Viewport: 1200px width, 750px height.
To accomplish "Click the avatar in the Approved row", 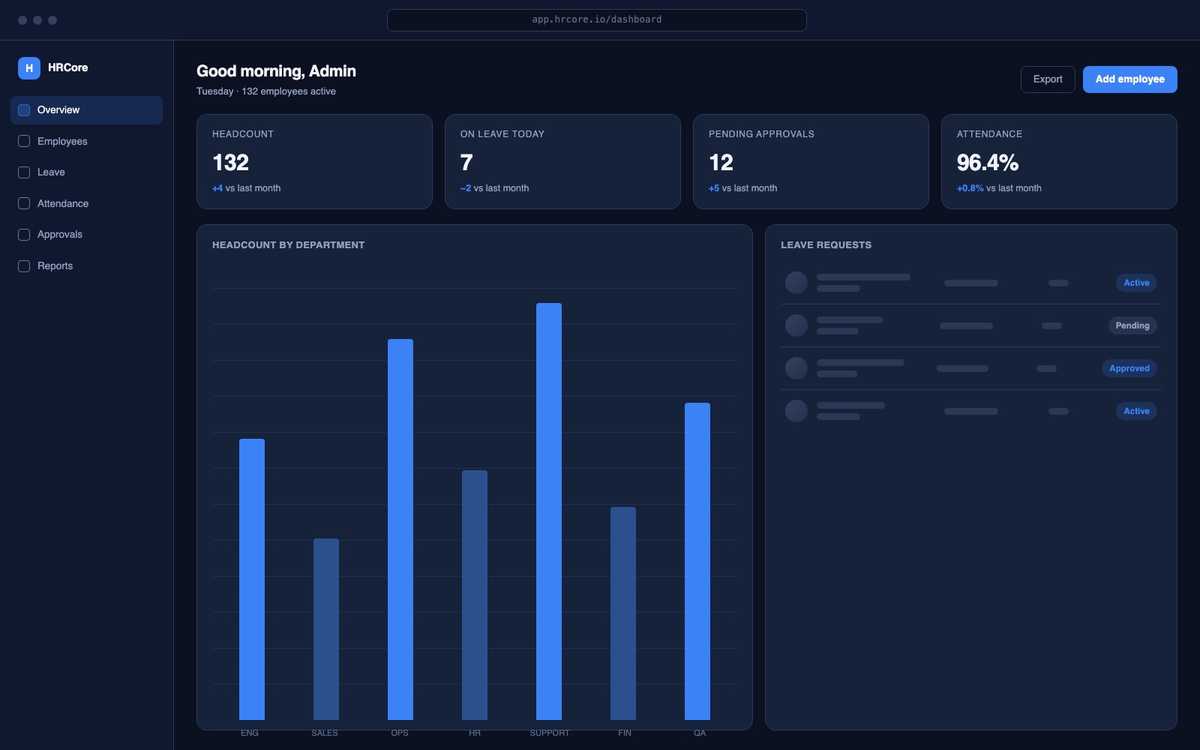I will pos(796,368).
